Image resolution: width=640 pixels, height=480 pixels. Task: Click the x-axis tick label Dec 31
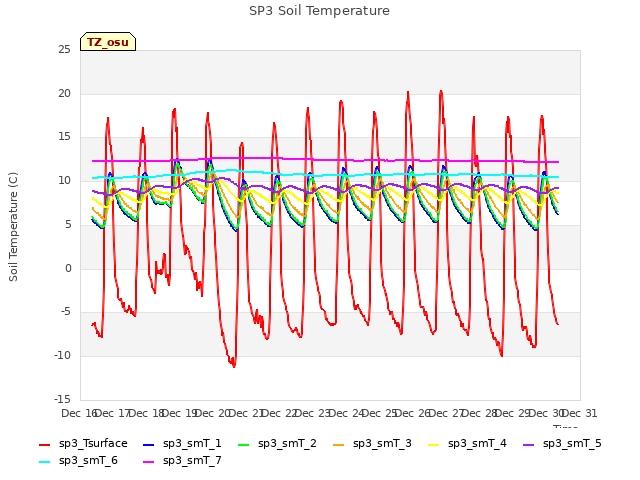point(580,413)
